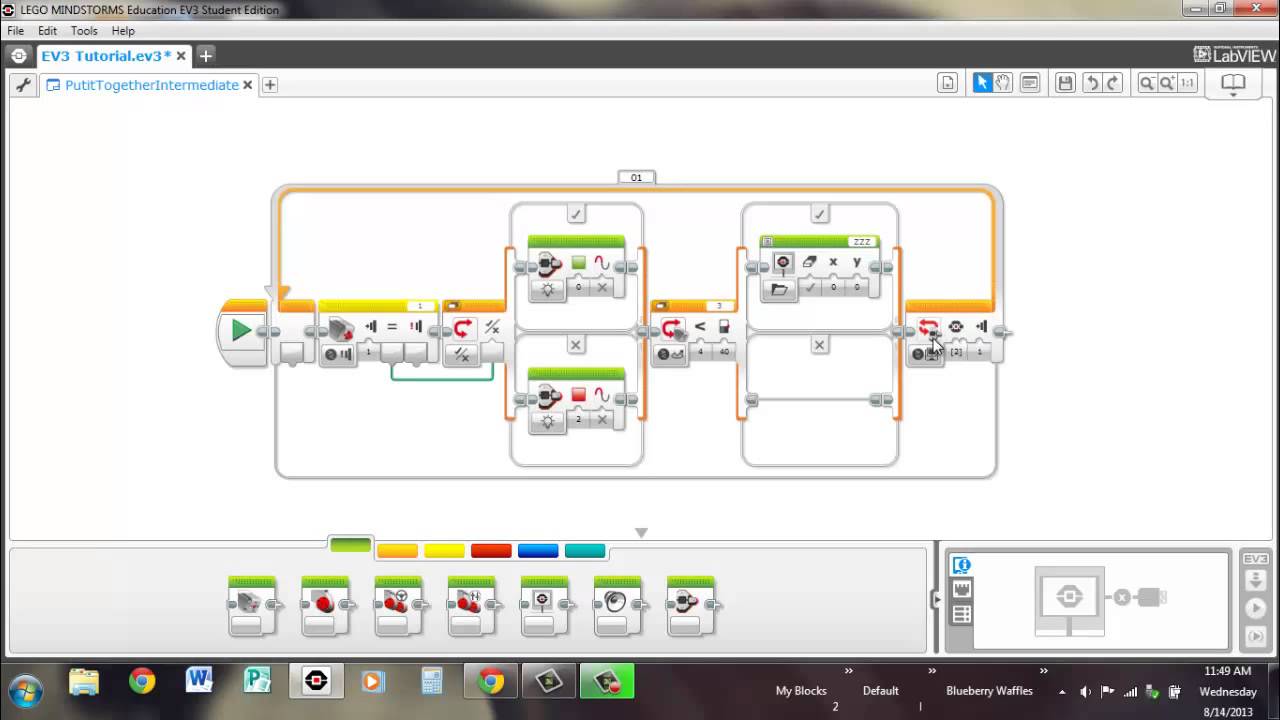Click the green color button on upper status light block
This screenshot has width=1280, height=720.
tap(578, 263)
